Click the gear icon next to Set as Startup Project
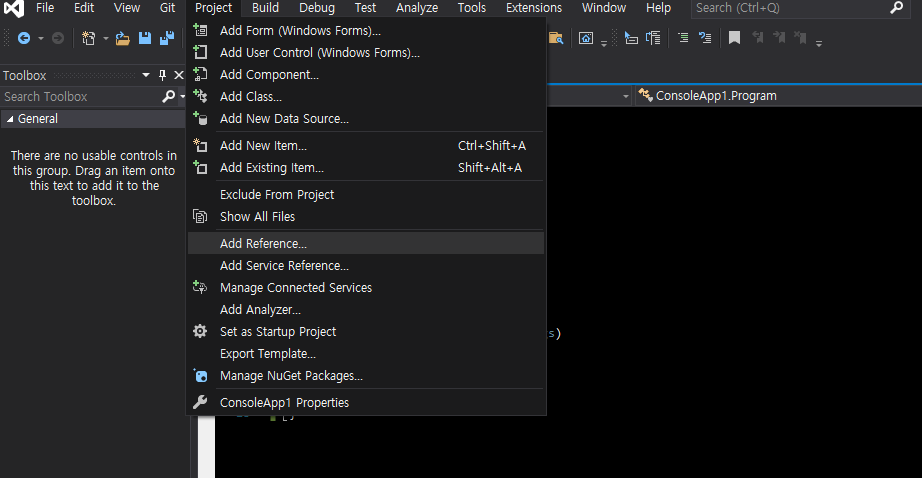 pos(200,331)
